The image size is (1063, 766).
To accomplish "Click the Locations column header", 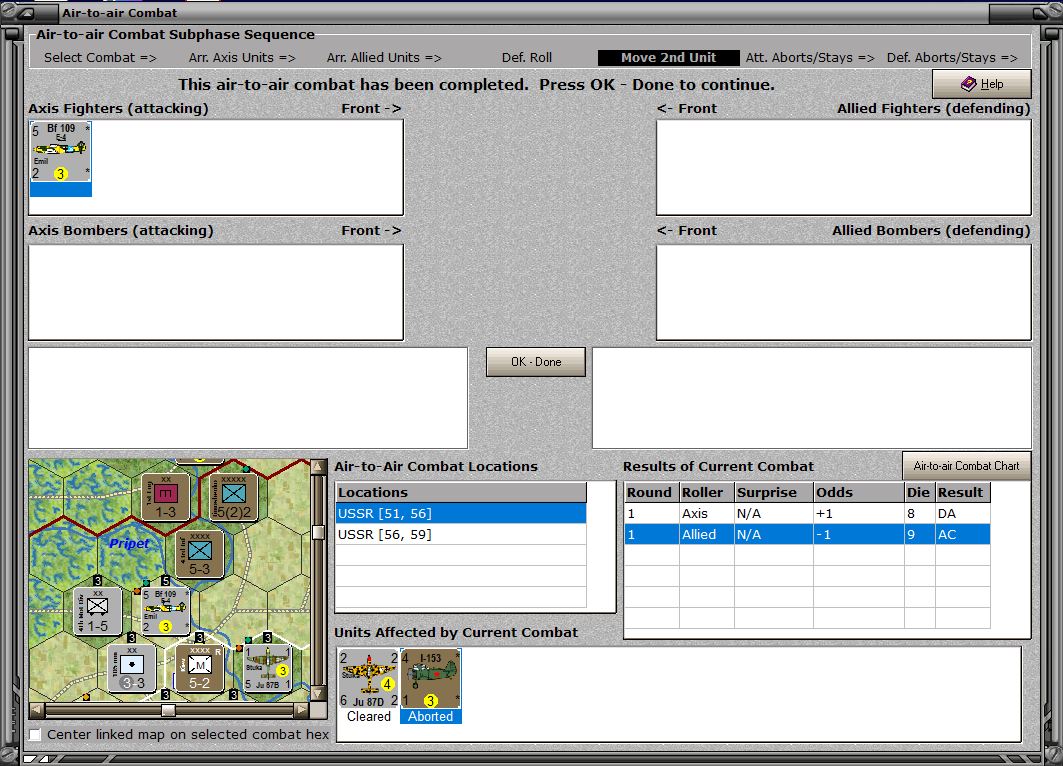I will pyautogui.click(x=461, y=492).
